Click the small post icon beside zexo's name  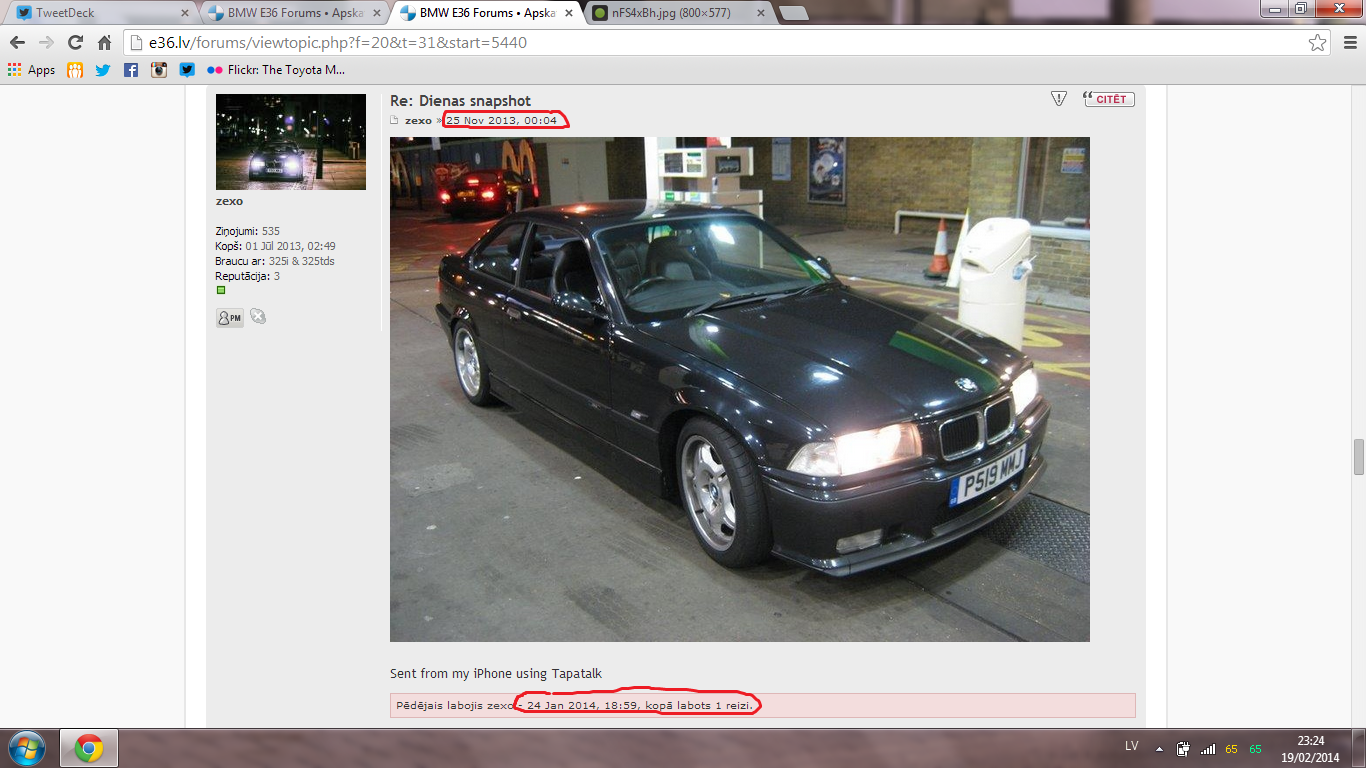(x=395, y=121)
